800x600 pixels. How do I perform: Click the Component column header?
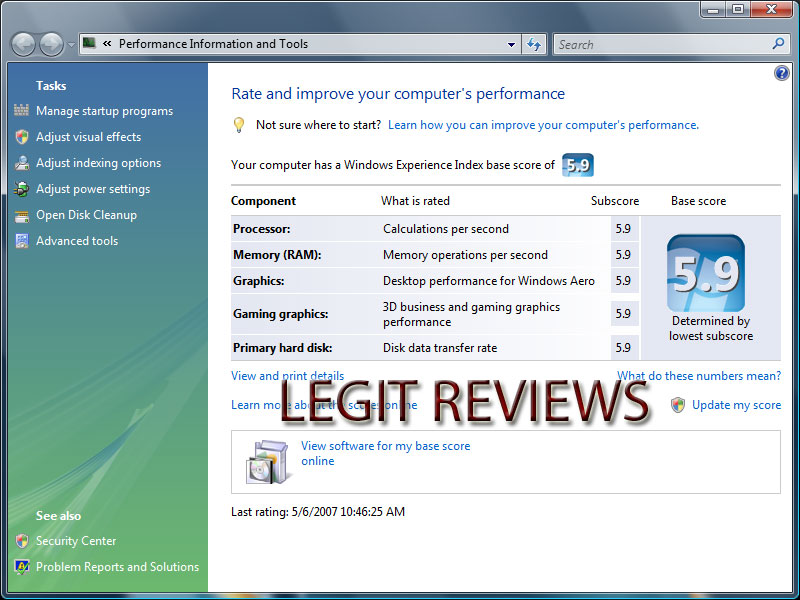tap(263, 201)
